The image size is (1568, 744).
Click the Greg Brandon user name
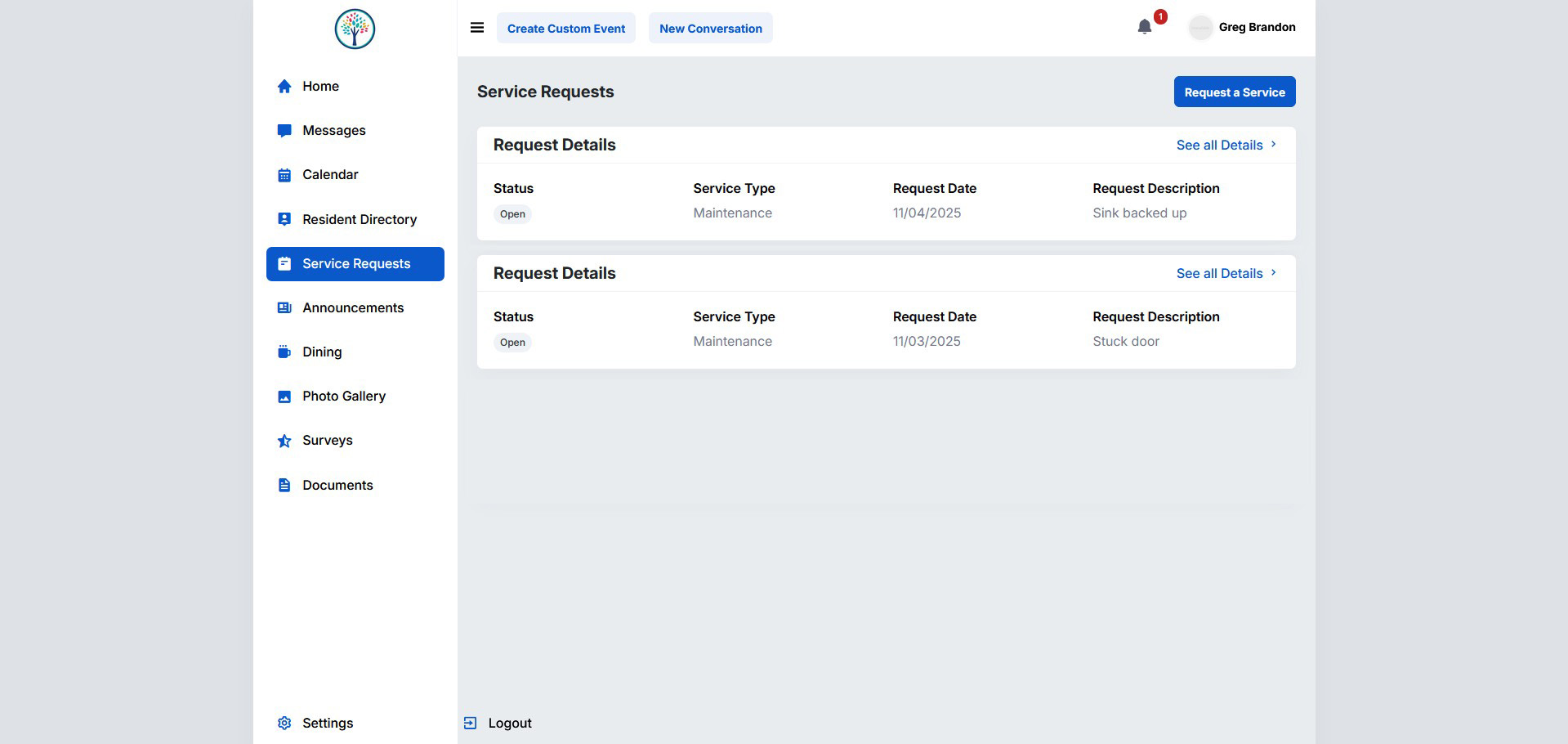tap(1257, 28)
